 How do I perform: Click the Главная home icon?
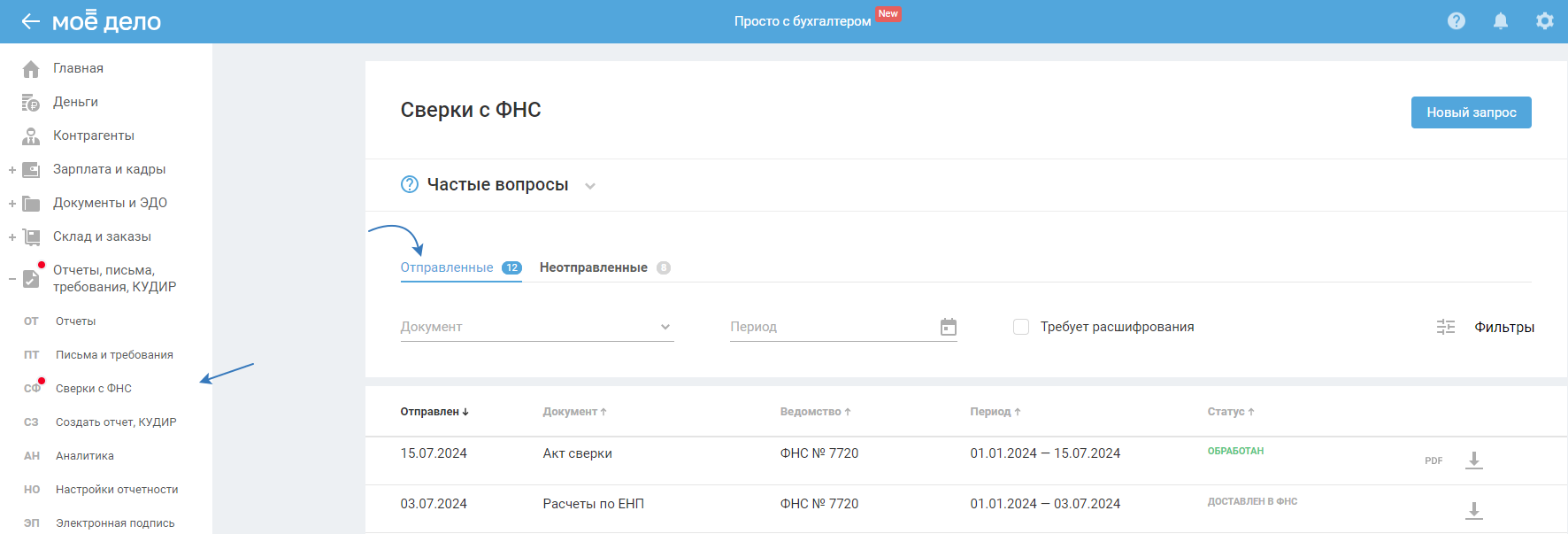(31, 69)
